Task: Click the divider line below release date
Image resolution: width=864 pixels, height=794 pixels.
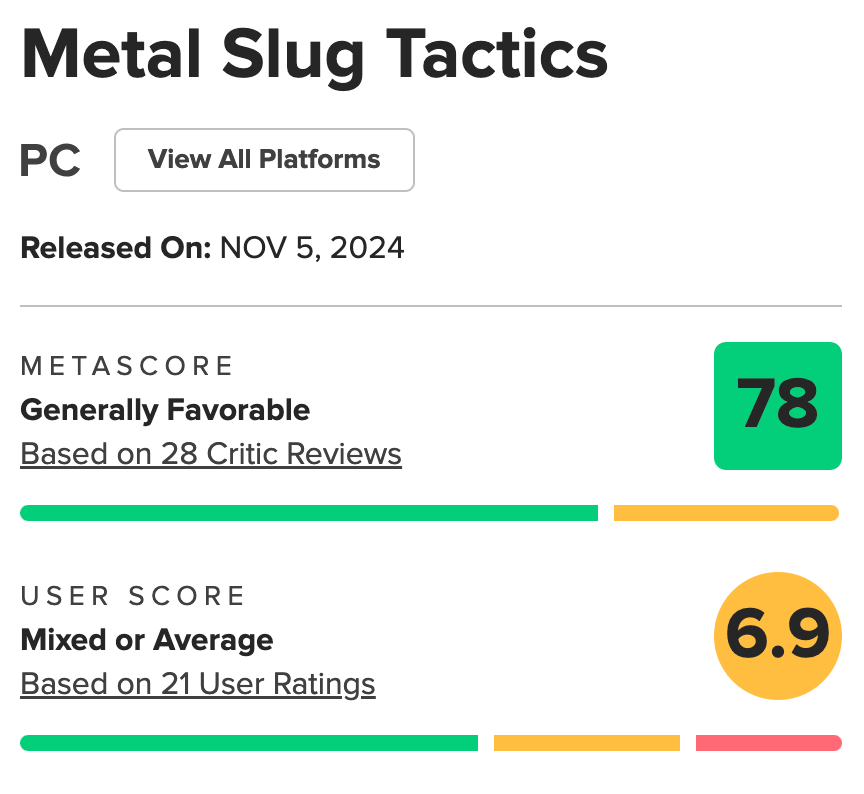Action: tap(430, 306)
